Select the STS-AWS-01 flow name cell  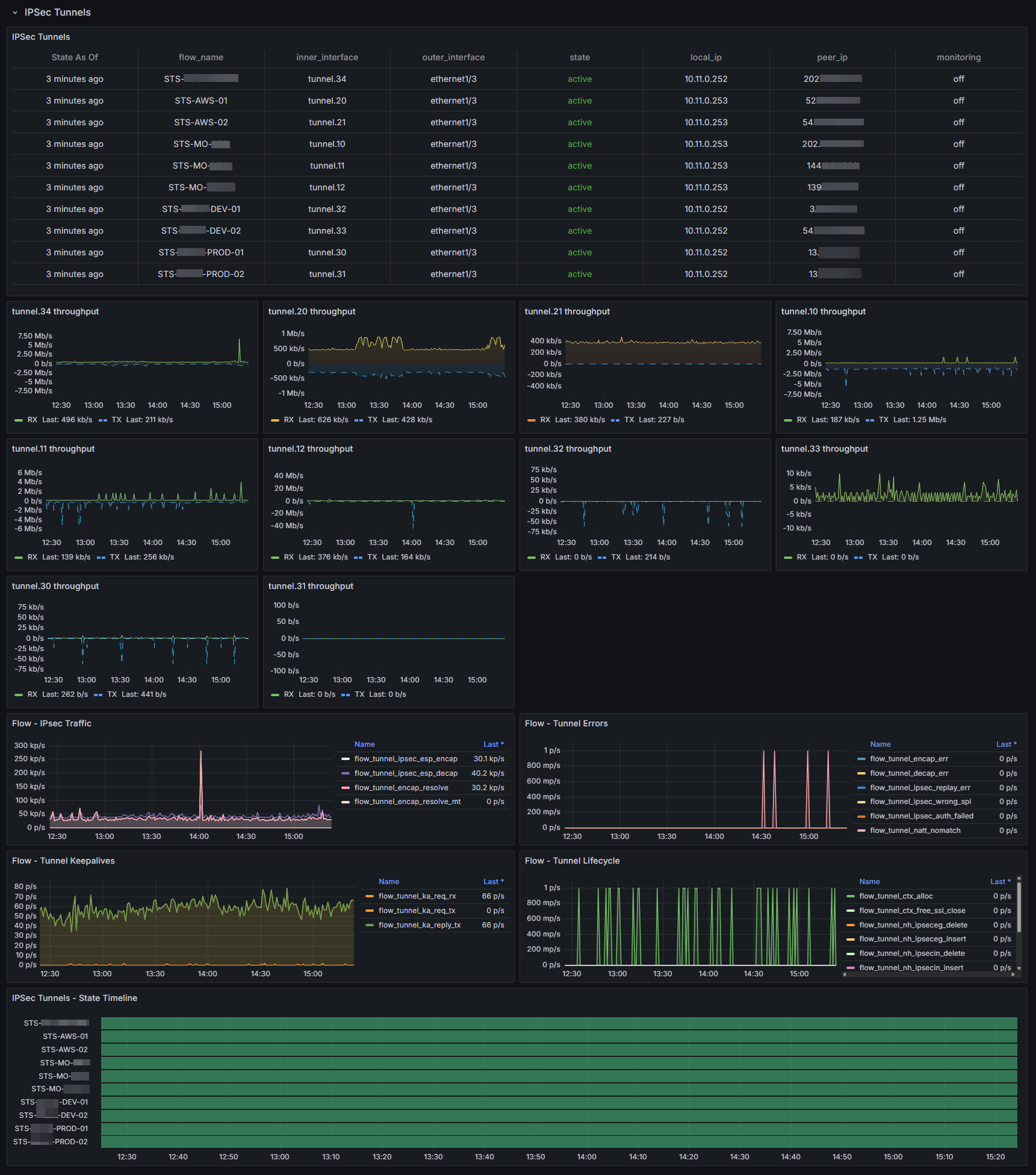click(x=201, y=101)
